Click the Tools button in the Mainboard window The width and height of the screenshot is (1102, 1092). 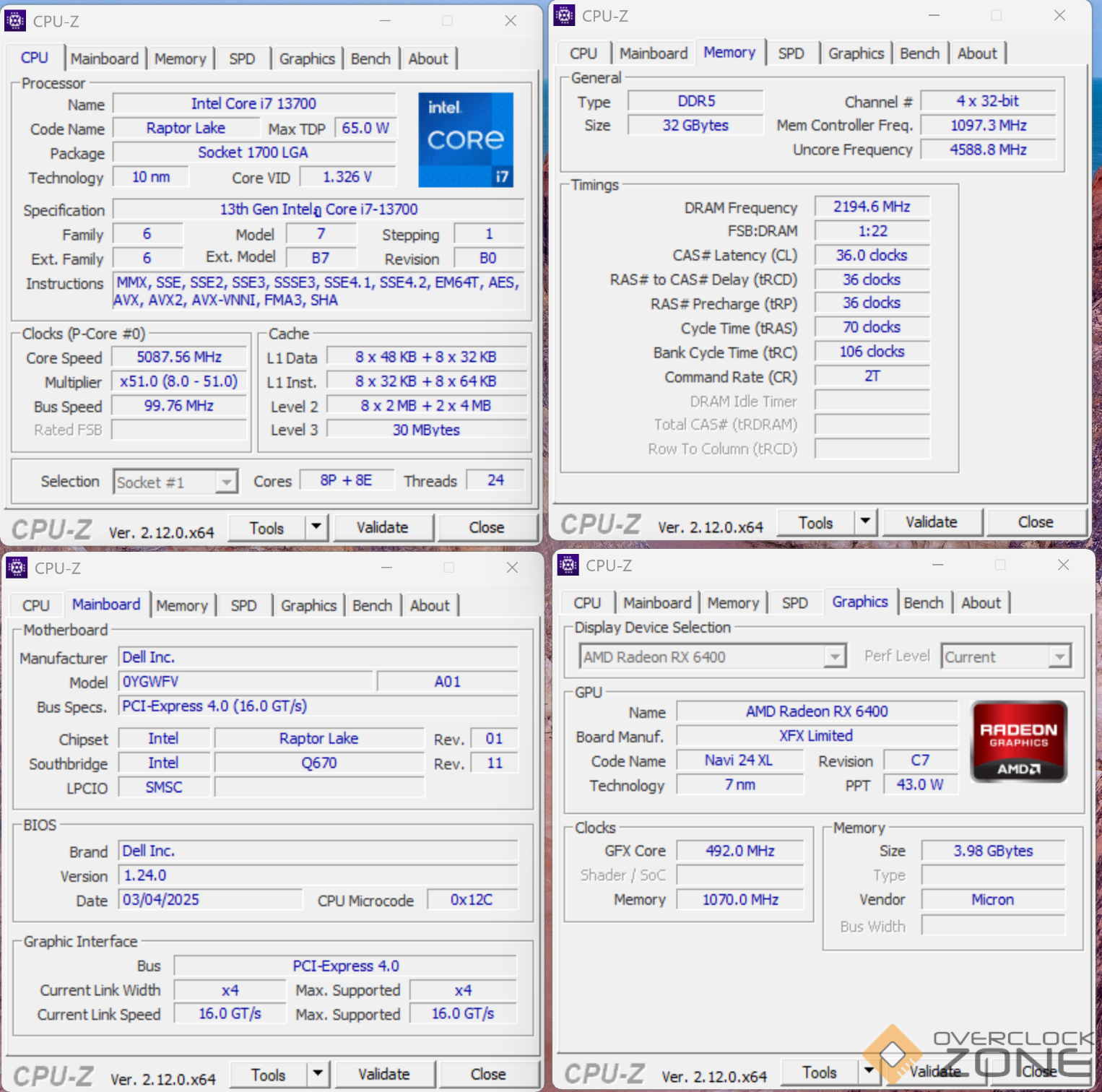coord(269,1075)
